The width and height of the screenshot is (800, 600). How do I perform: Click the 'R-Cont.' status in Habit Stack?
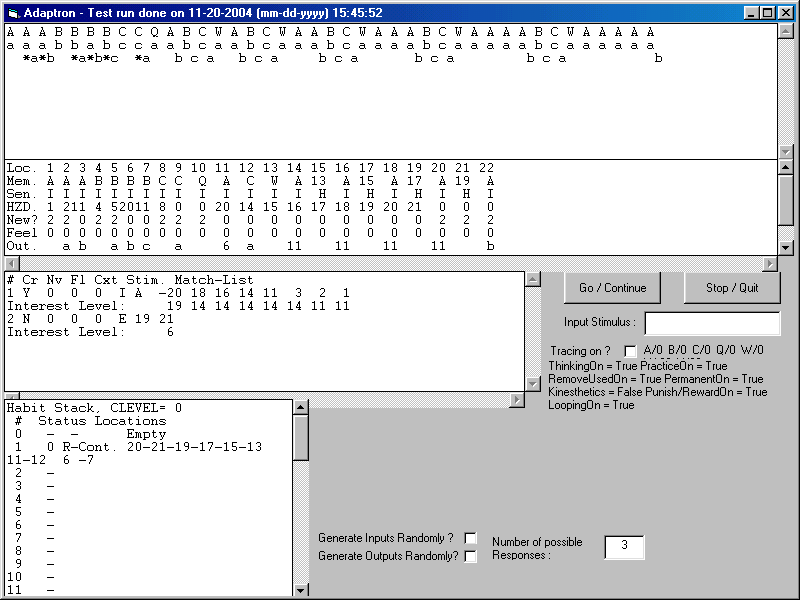click(90, 447)
